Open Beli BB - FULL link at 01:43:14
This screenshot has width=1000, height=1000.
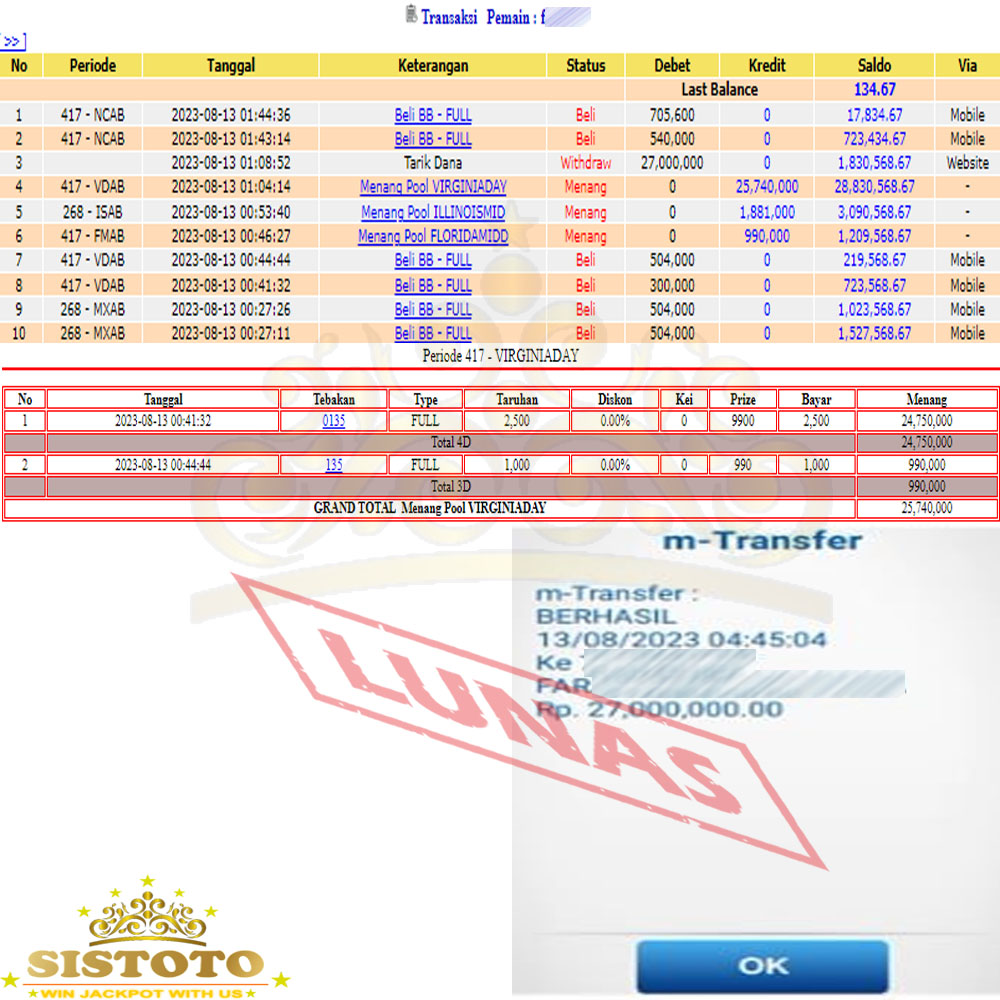click(x=433, y=139)
